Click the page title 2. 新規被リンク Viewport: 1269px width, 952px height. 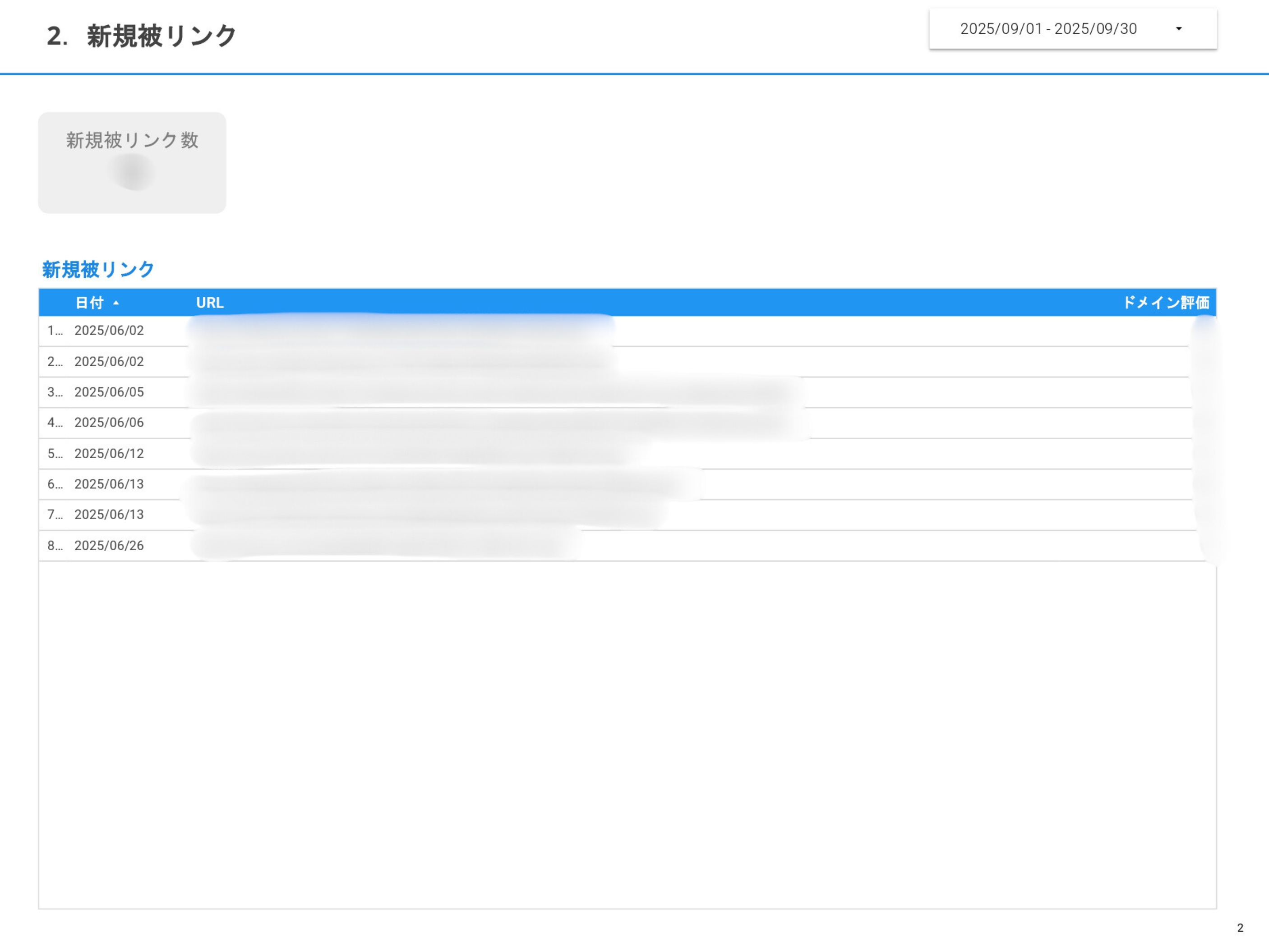click(141, 36)
